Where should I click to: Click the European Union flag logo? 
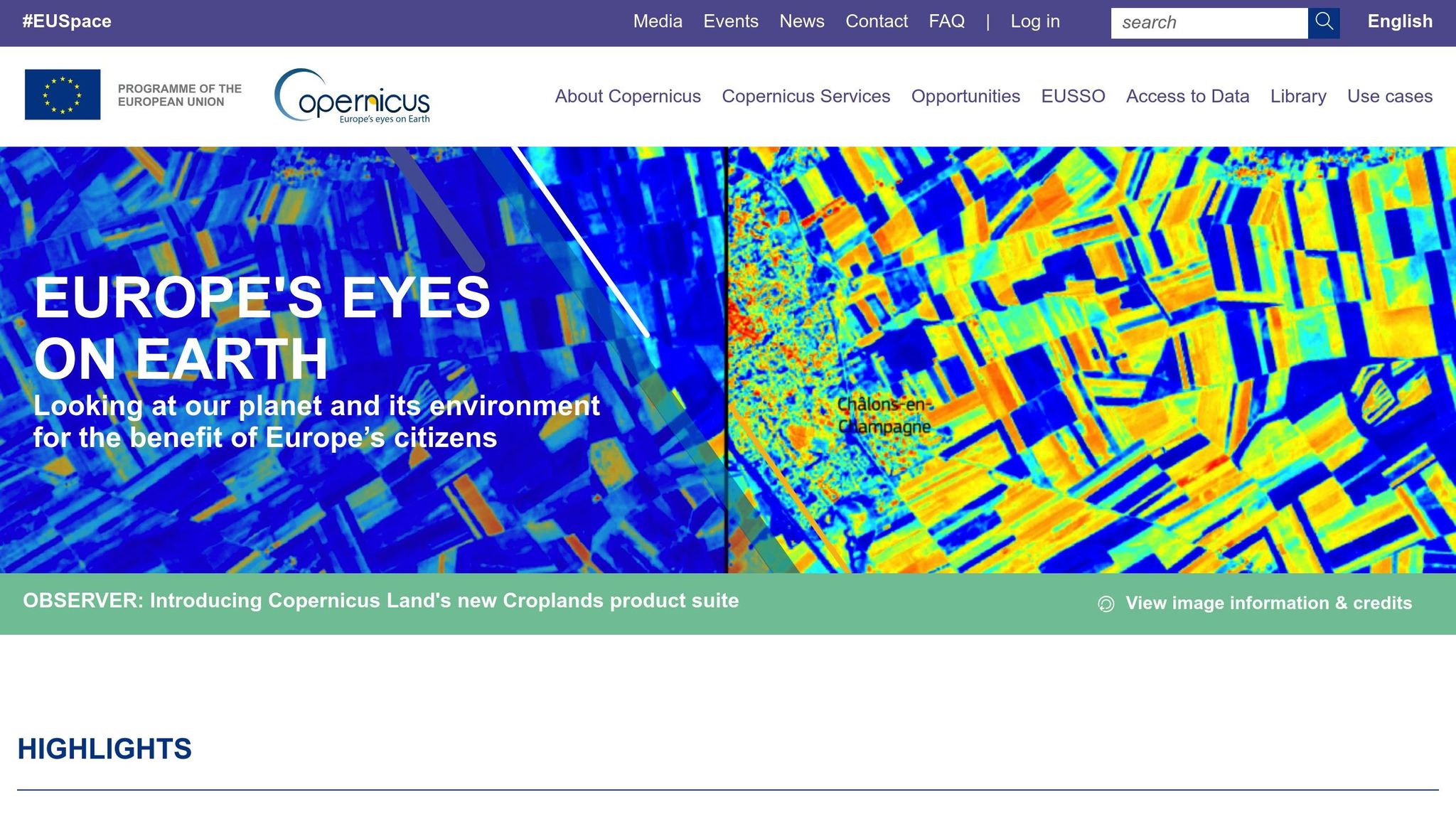[63, 95]
